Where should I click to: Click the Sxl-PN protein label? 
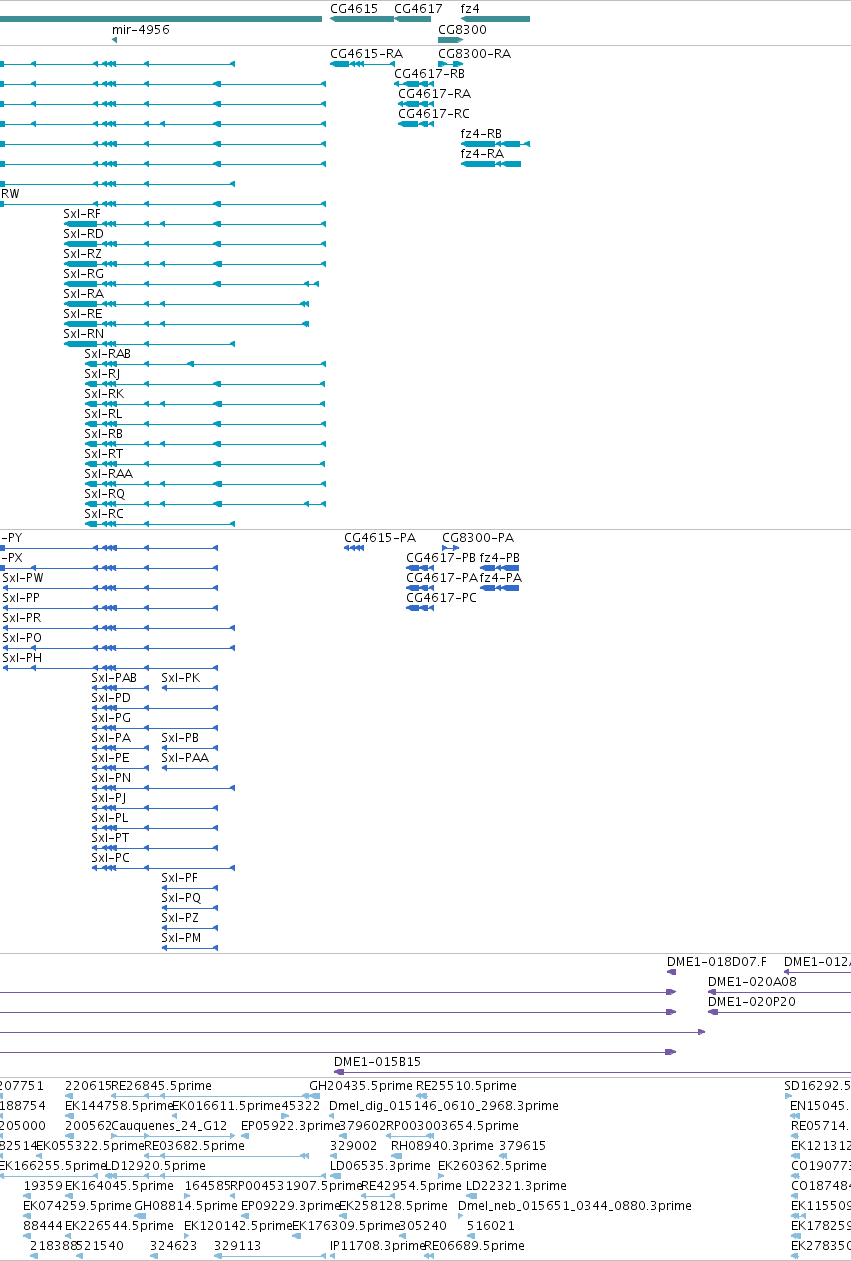[x=111, y=778]
